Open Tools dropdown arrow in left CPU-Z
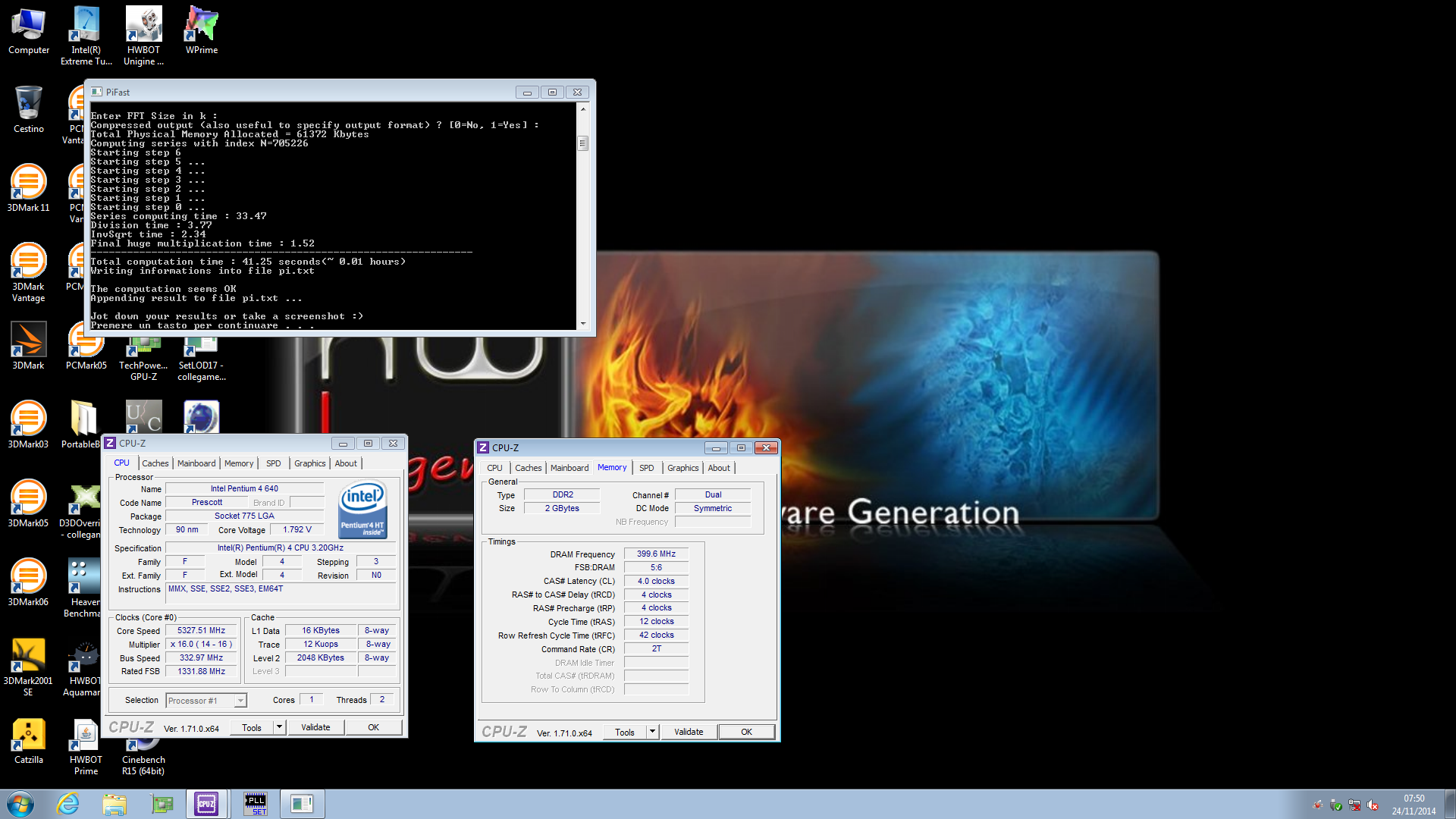This screenshot has height=819, width=1456. pyautogui.click(x=279, y=727)
